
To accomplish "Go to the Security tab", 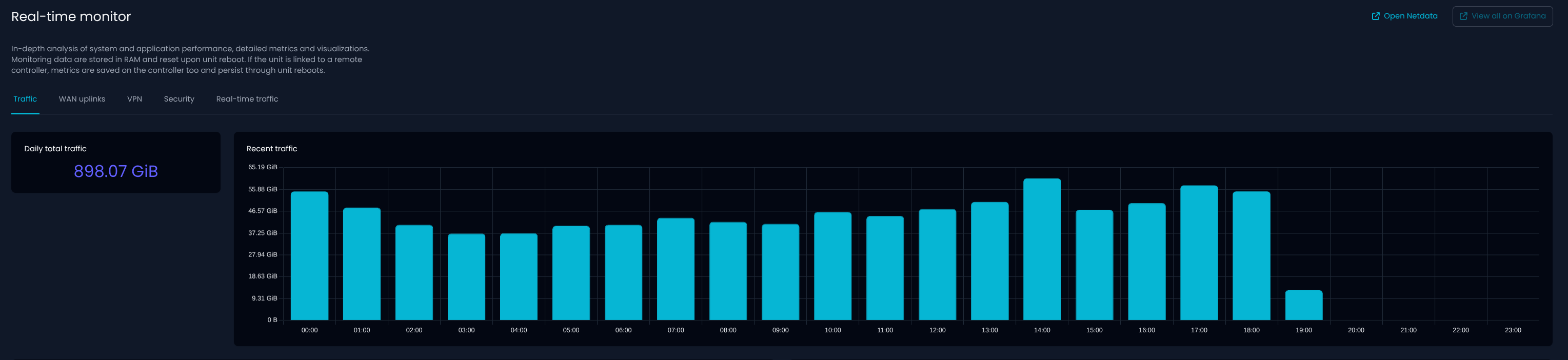I will coord(179,99).
